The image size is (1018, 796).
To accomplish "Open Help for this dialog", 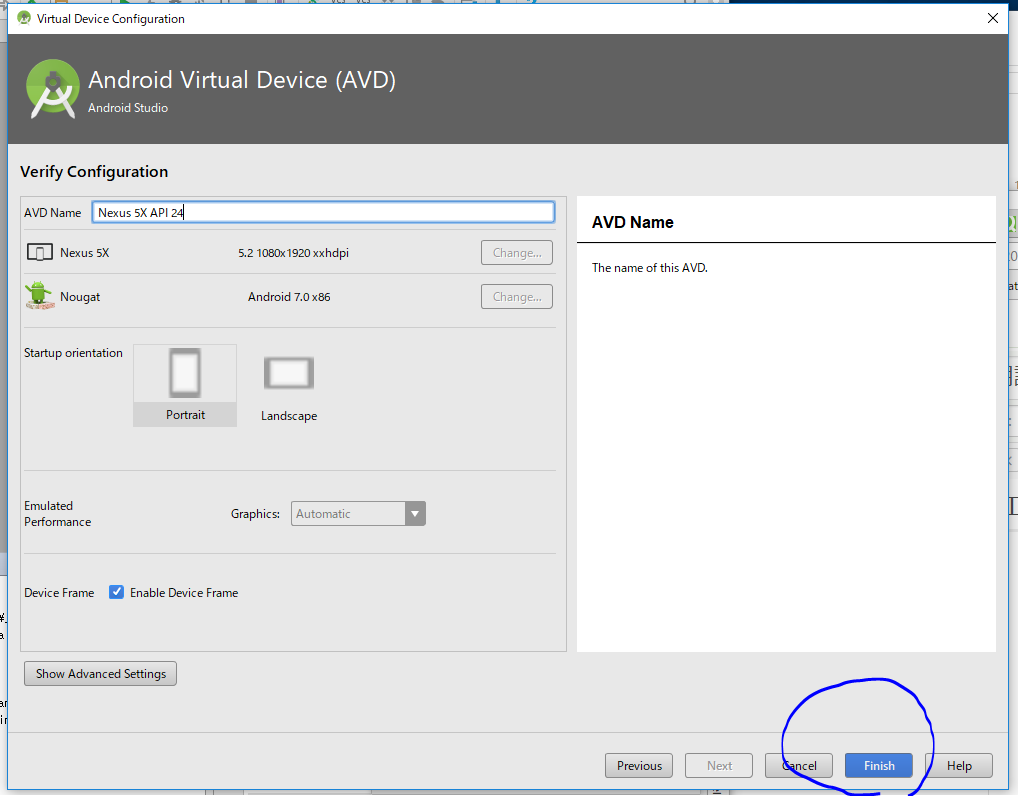I will [958, 765].
